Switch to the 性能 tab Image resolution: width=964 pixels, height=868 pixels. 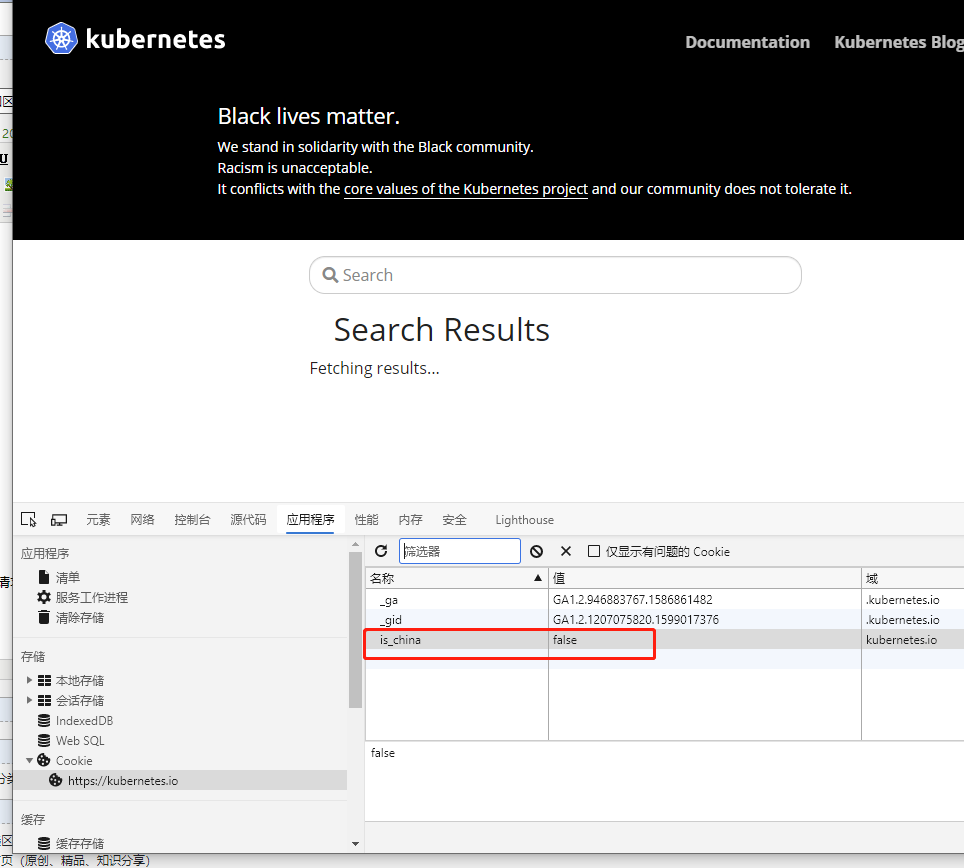[366, 520]
